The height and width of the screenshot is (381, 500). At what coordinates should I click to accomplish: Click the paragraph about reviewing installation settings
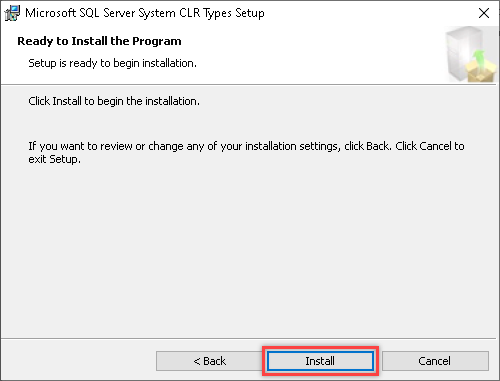coord(246,152)
